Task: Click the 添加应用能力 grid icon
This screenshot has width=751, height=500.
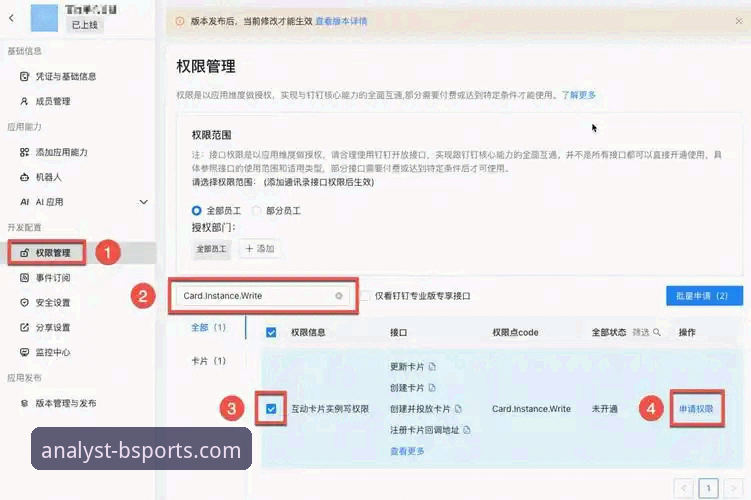Action: 24,152
